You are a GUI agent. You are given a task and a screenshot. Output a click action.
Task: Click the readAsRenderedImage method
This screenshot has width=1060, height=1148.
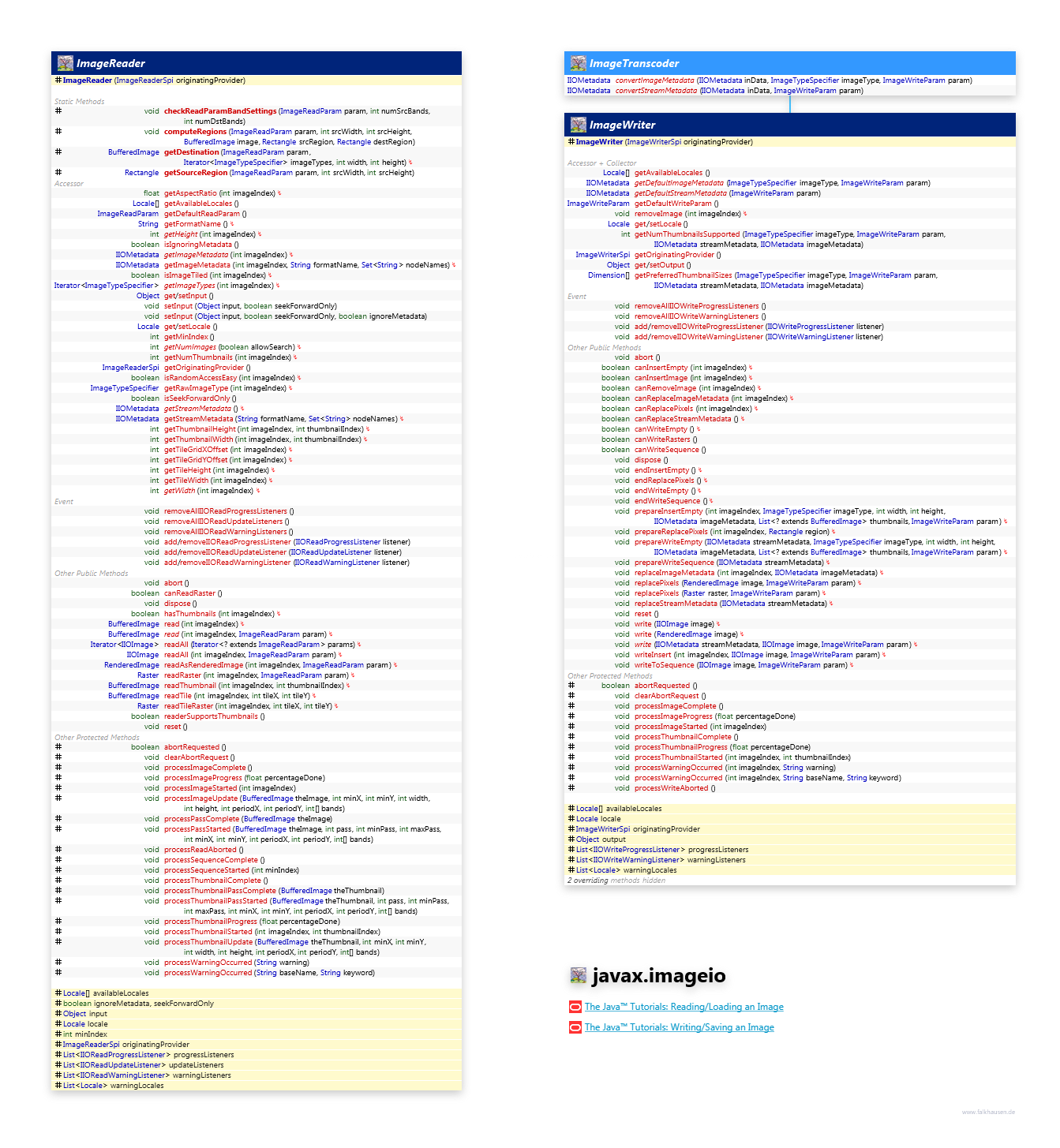(x=204, y=665)
